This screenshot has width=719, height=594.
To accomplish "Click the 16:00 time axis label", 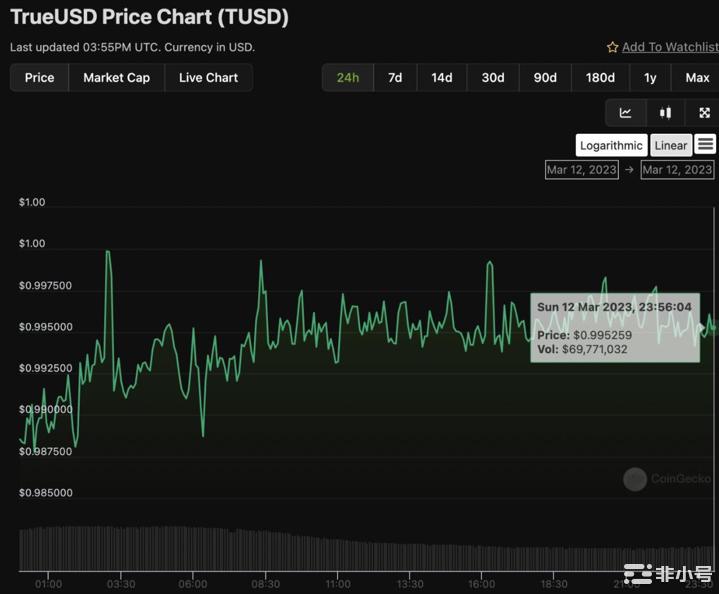I will coord(481,584).
